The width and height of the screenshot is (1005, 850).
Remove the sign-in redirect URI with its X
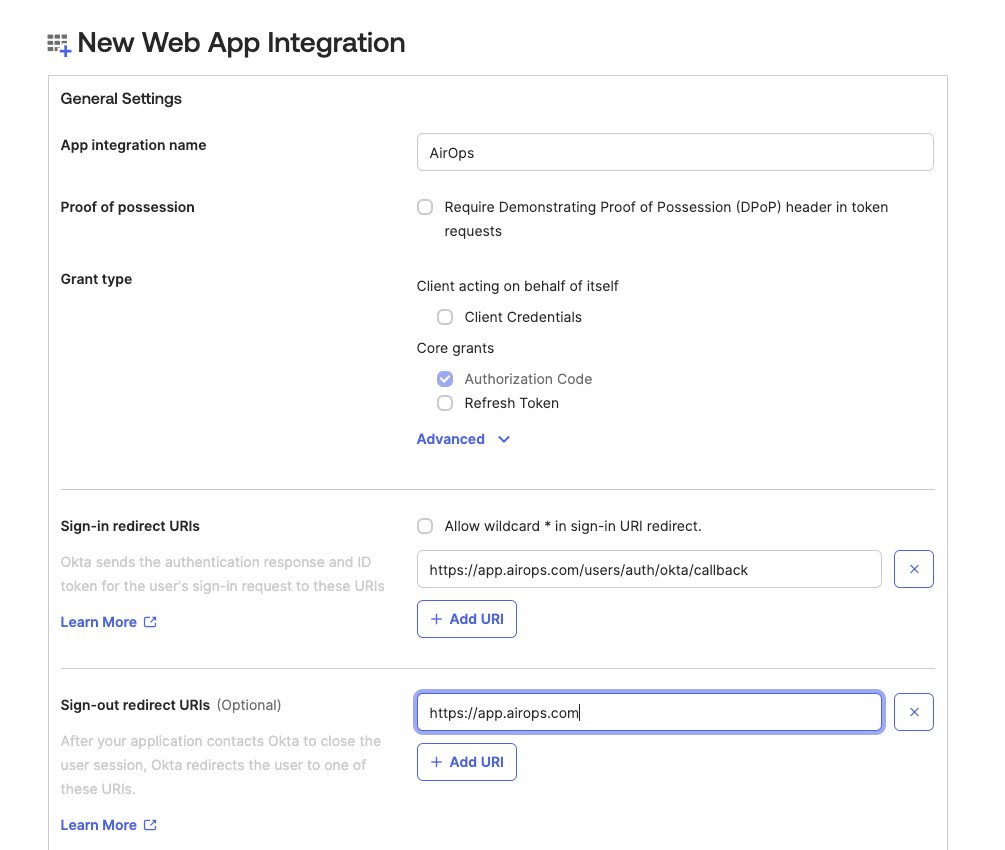coord(914,569)
